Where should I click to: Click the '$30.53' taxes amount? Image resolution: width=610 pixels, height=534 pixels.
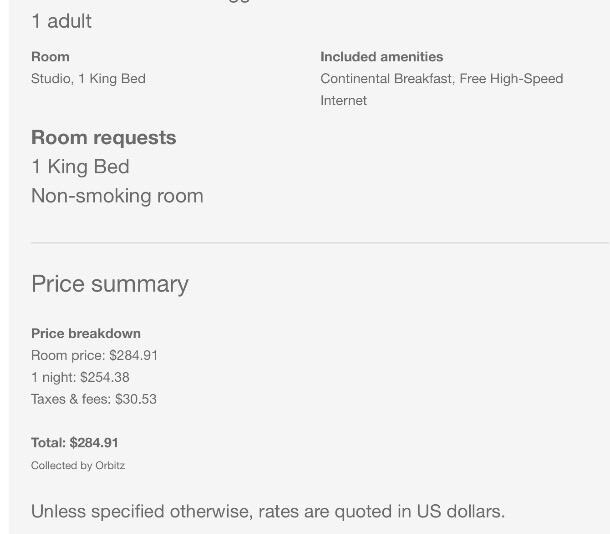(x=136, y=399)
